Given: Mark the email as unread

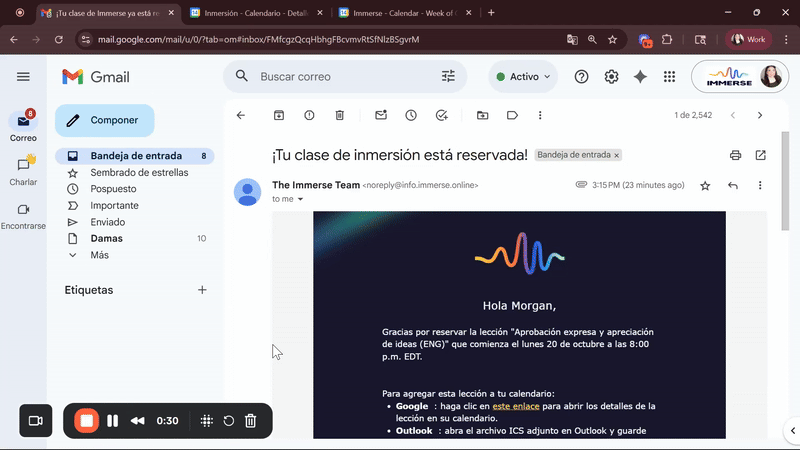Looking at the screenshot, I should coord(381,116).
